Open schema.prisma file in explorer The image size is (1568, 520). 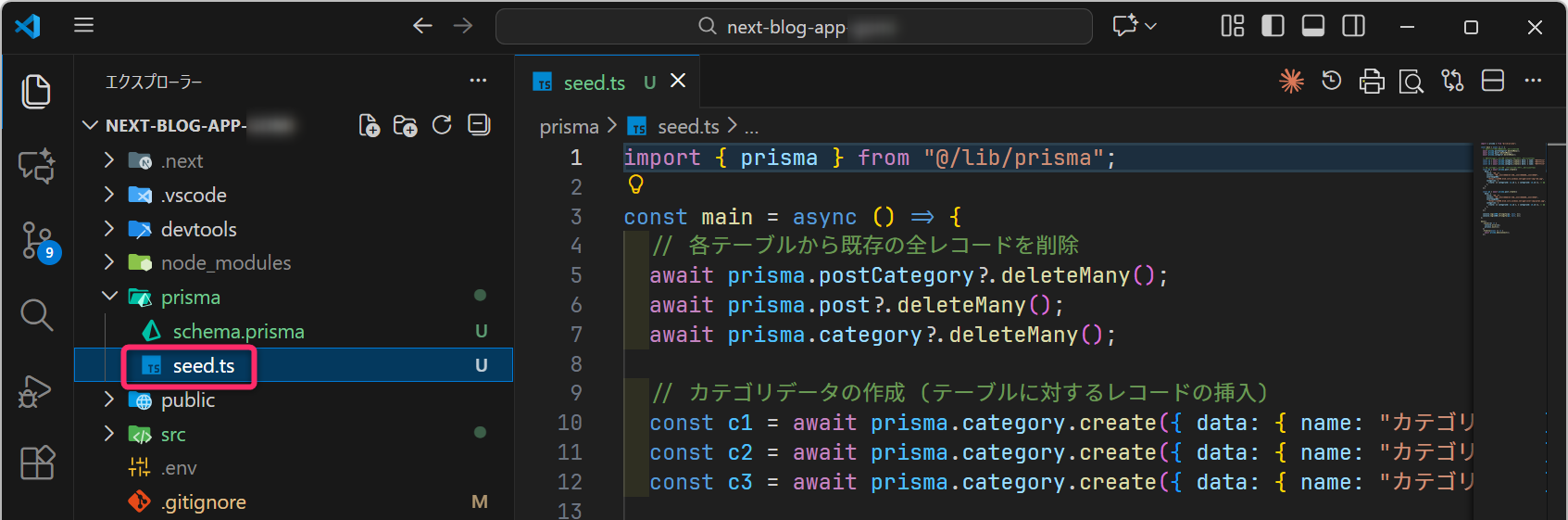tap(238, 331)
